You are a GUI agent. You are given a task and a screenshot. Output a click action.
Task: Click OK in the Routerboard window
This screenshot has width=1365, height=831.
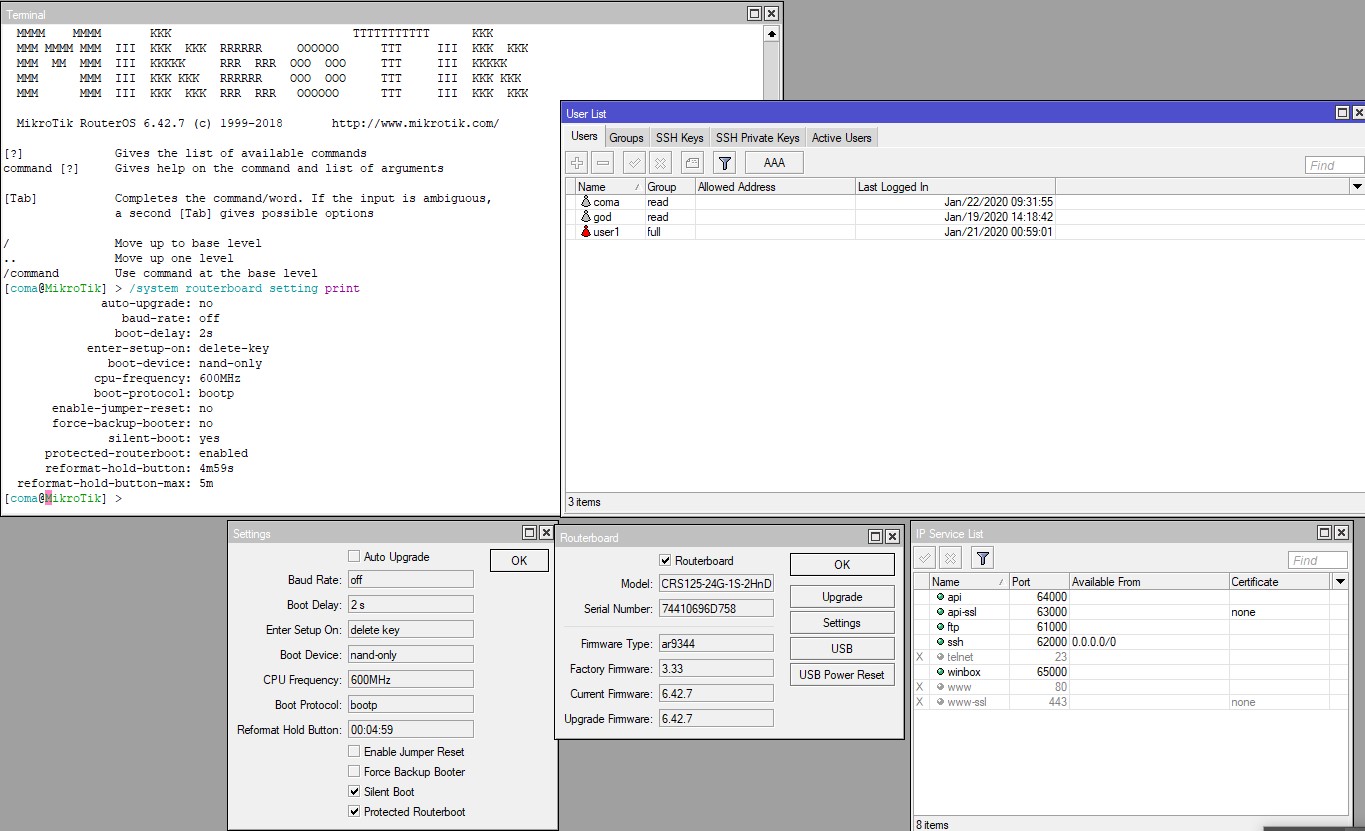pos(842,564)
